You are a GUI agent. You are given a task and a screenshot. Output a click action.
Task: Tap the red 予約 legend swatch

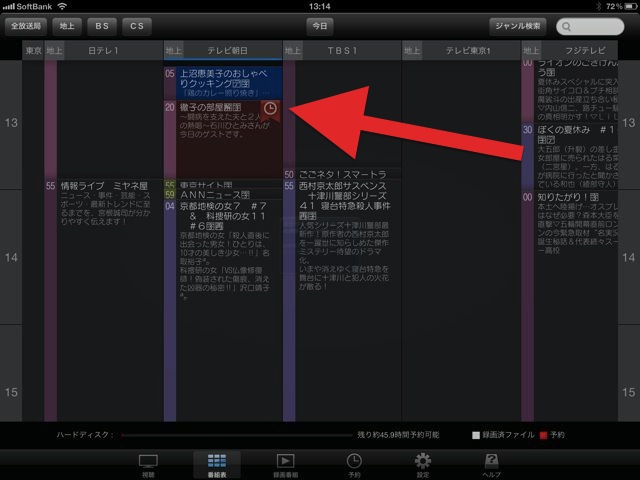(x=543, y=436)
